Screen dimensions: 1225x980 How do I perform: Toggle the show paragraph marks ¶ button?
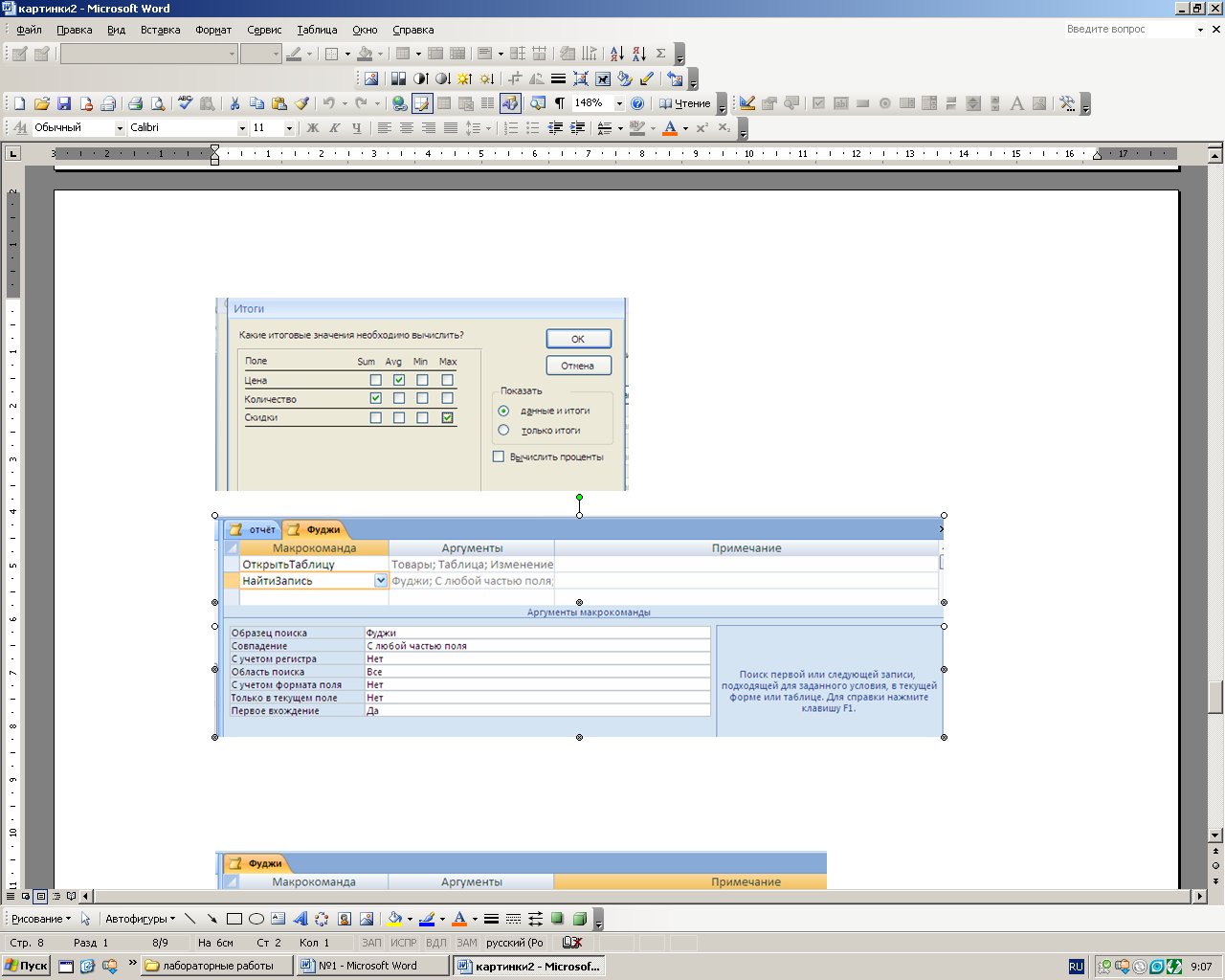560,103
